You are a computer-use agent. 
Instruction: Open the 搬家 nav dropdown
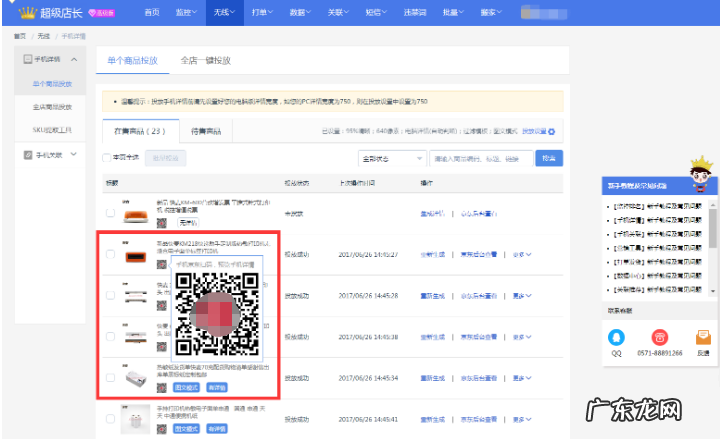click(x=491, y=12)
